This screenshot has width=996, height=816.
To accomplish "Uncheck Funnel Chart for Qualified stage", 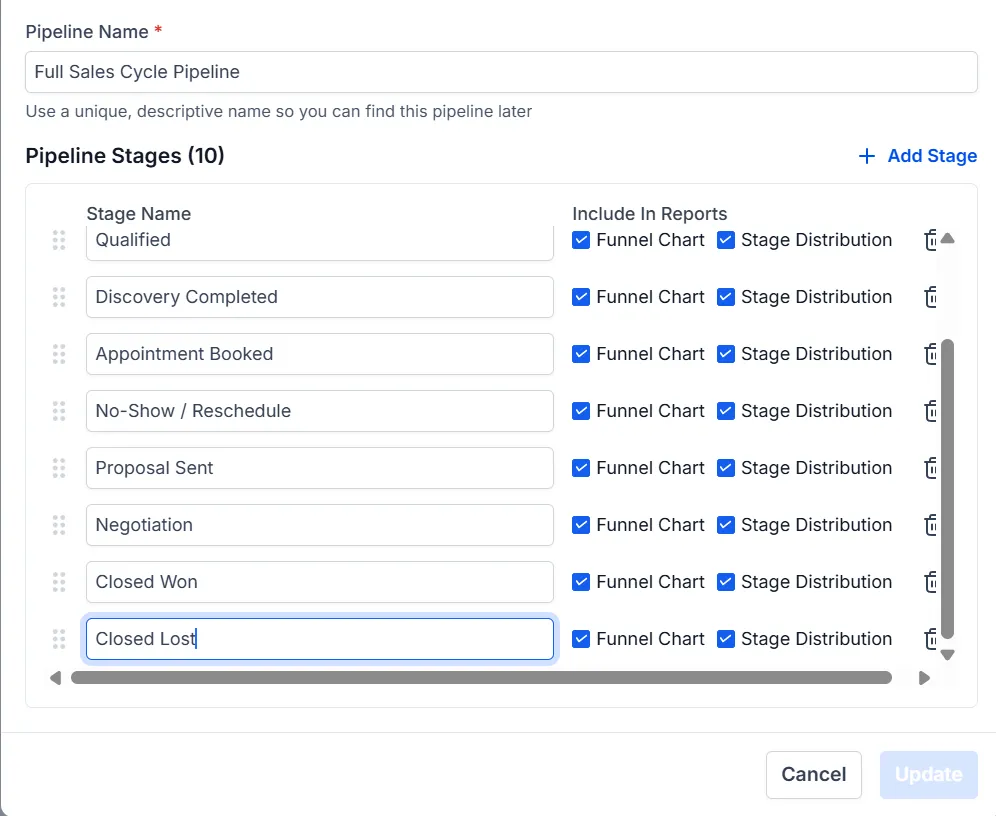I will pyautogui.click(x=581, y=240).
